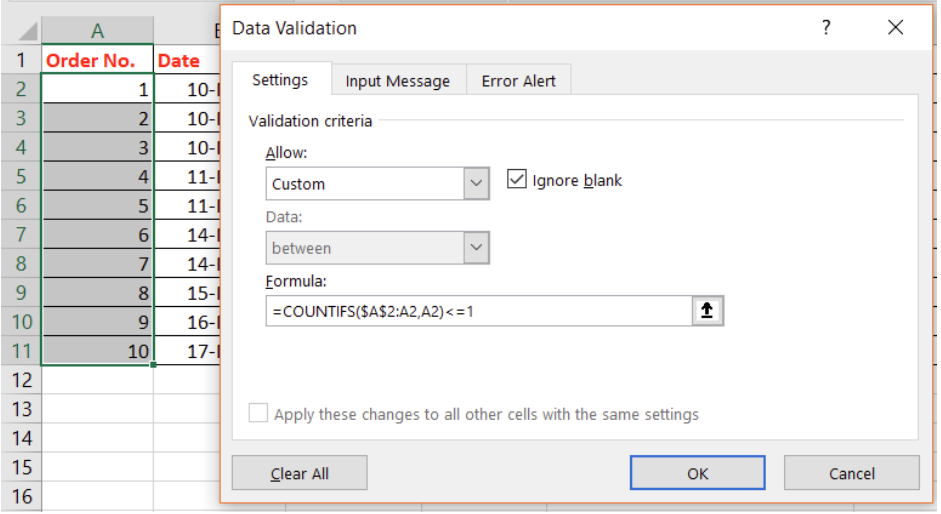This screenshot has width=941, height=514.
Task: Click the Help question mark icon
Action: pos(825,28)
